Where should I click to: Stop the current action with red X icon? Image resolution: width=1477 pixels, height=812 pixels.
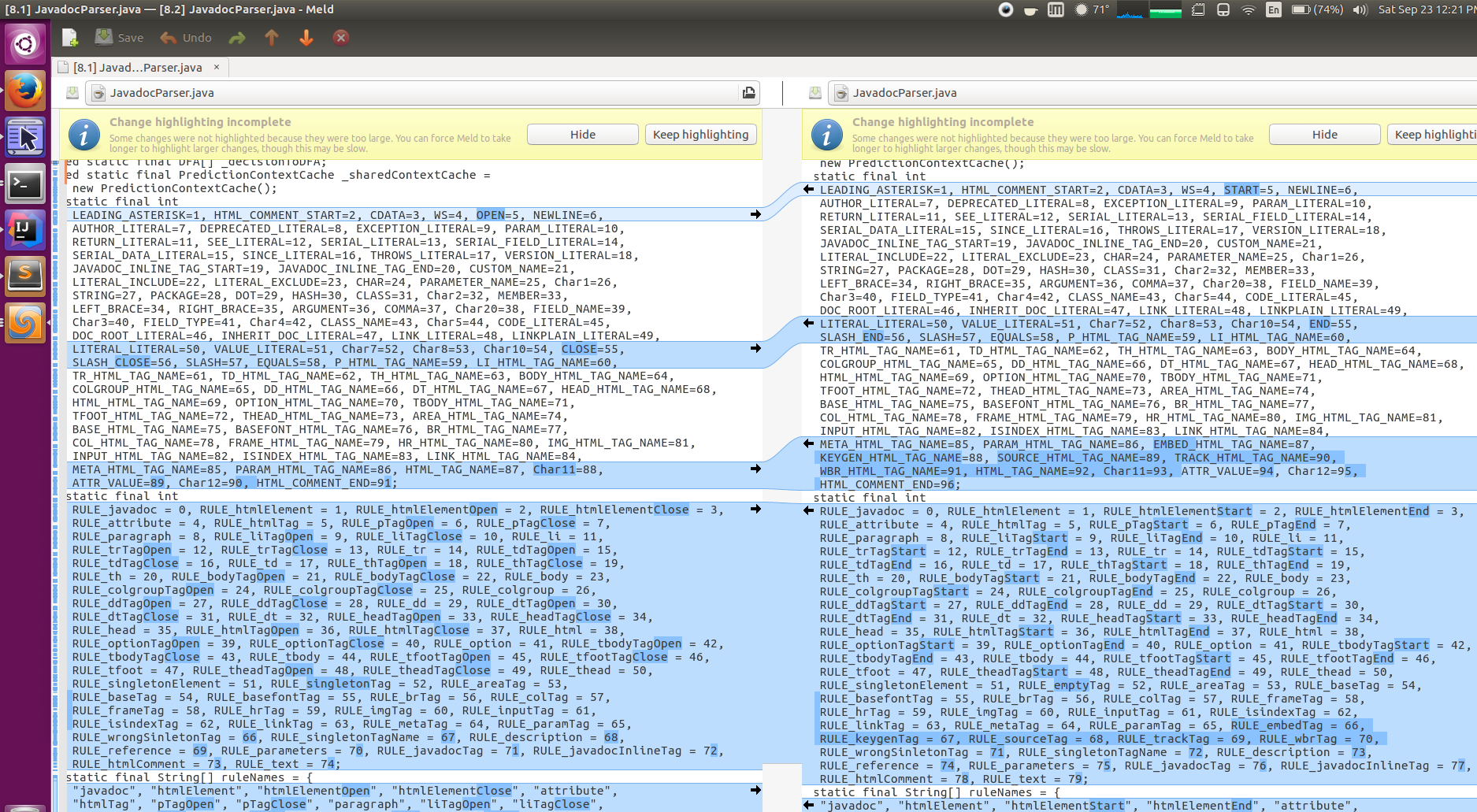point(341,37)
